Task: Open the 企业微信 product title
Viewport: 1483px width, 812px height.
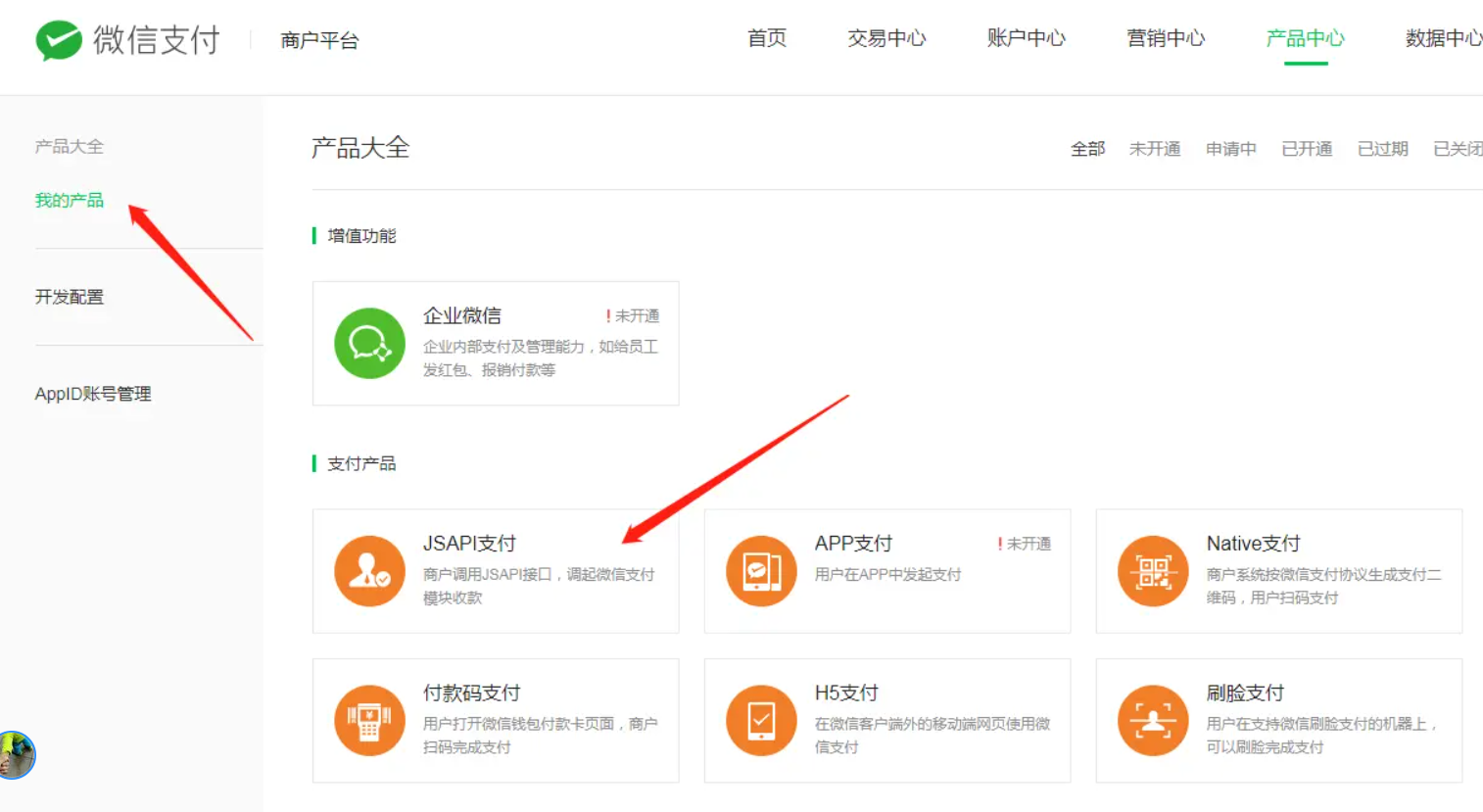Action: [x=462, y=315]
